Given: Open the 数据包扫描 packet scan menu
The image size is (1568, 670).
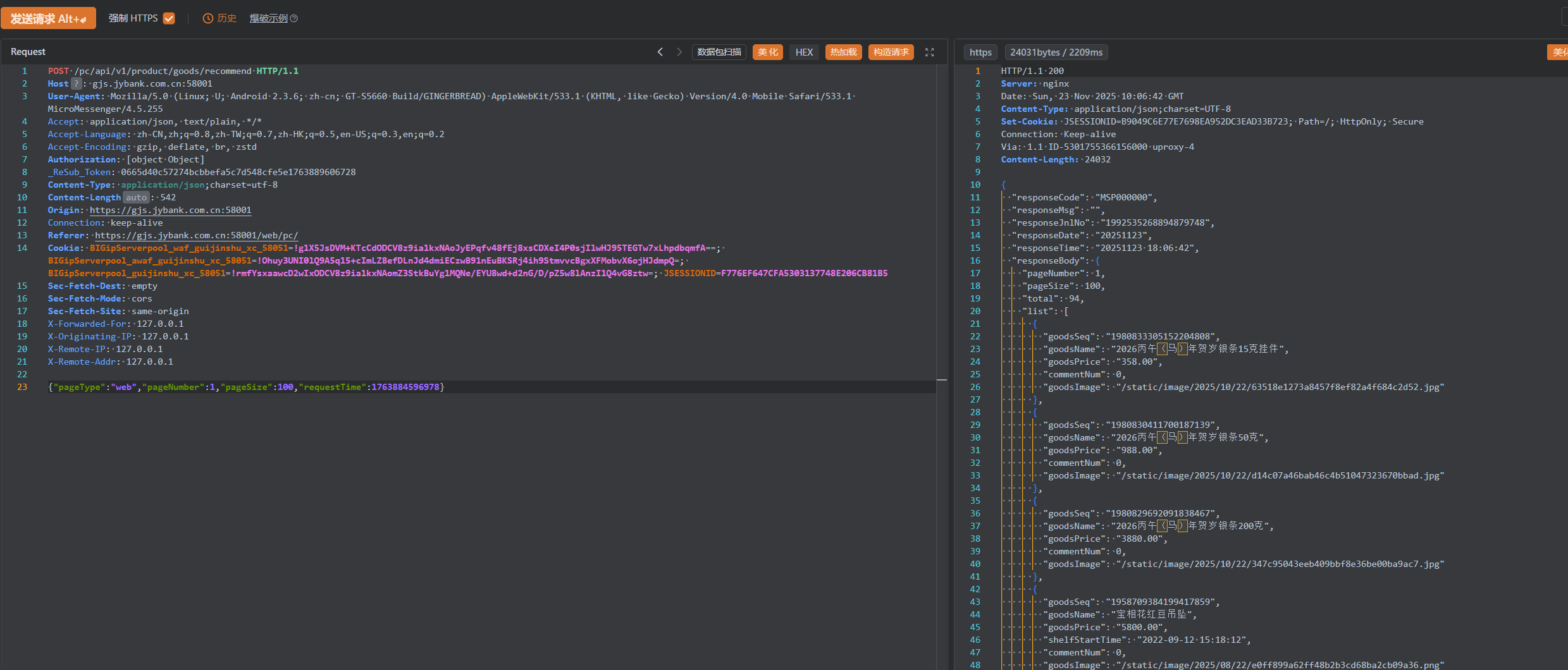Looking at the screenshot, I should (x=719, y=52).
